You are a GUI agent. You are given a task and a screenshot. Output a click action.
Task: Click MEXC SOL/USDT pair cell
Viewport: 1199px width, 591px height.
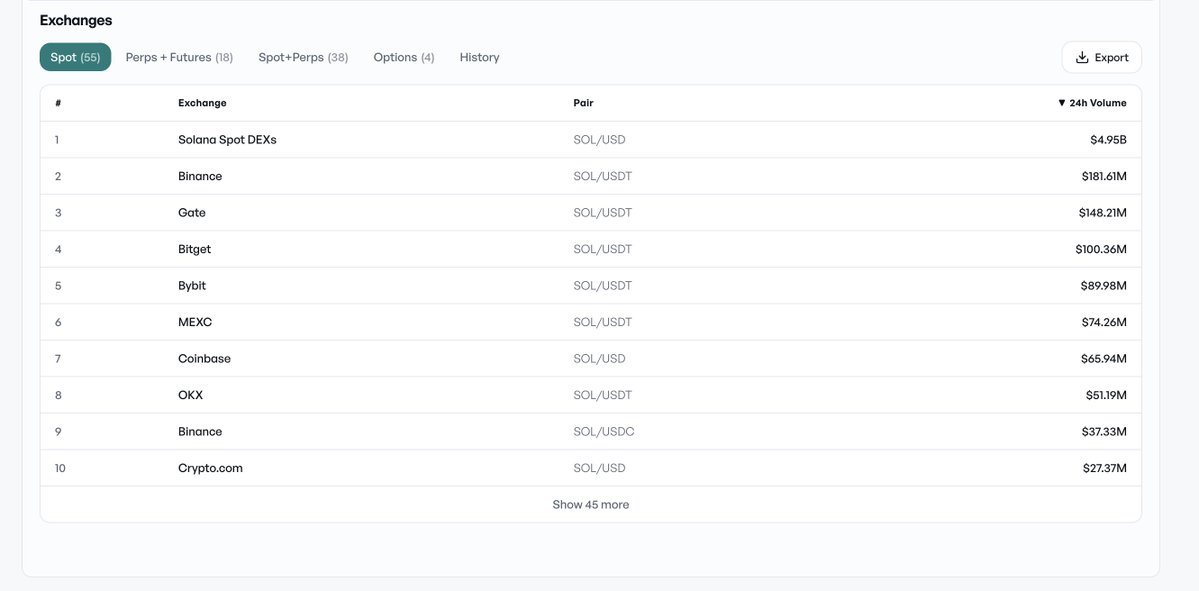coord(603,322)
